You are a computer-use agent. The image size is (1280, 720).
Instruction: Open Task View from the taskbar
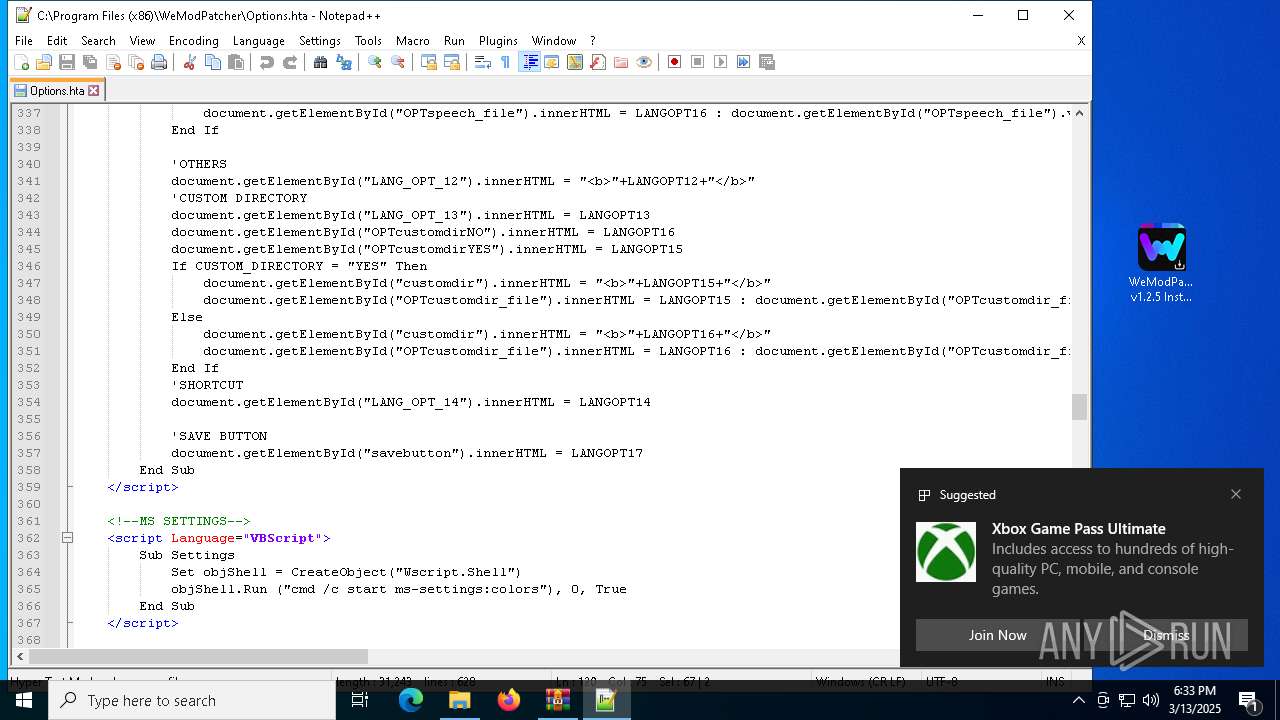point(360,700)
